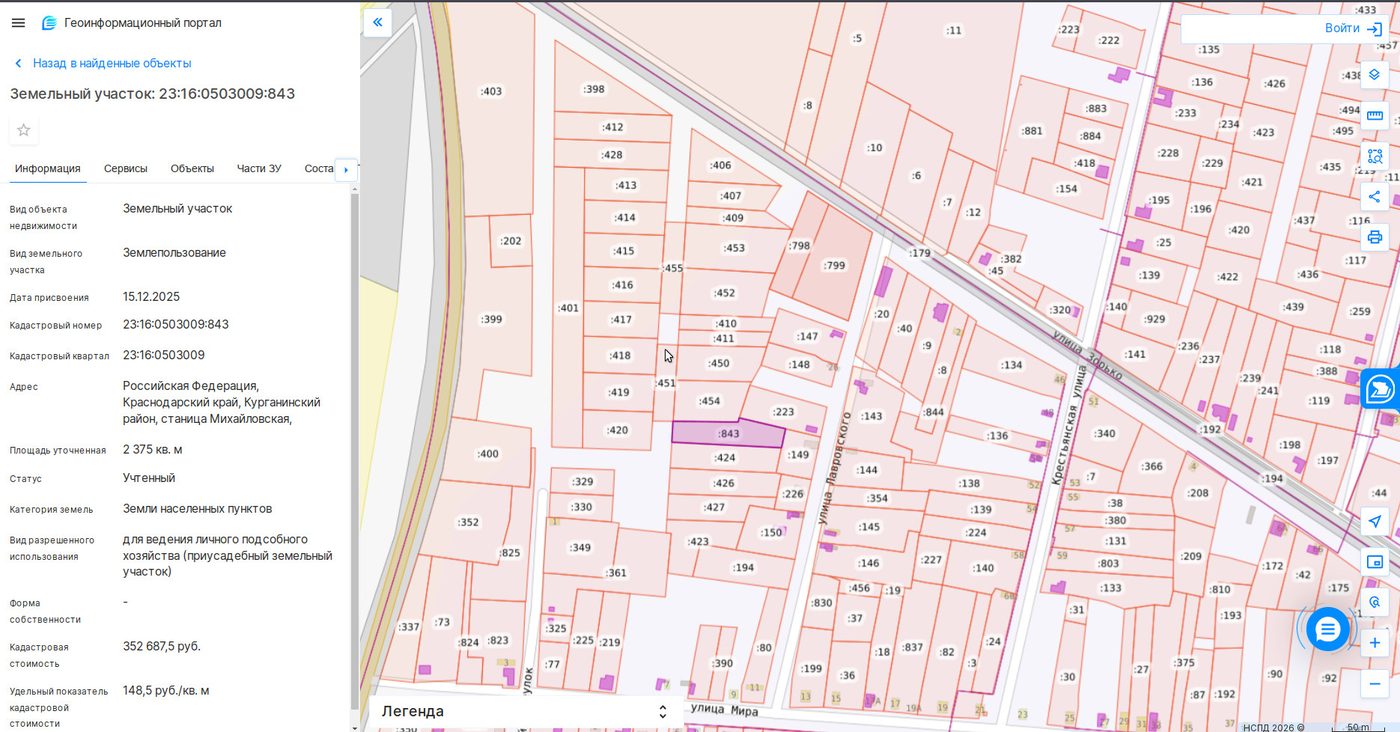Click the НСПД 2026 copyright text
The height and width of the screenshot is (732, 1400).
1274,727
